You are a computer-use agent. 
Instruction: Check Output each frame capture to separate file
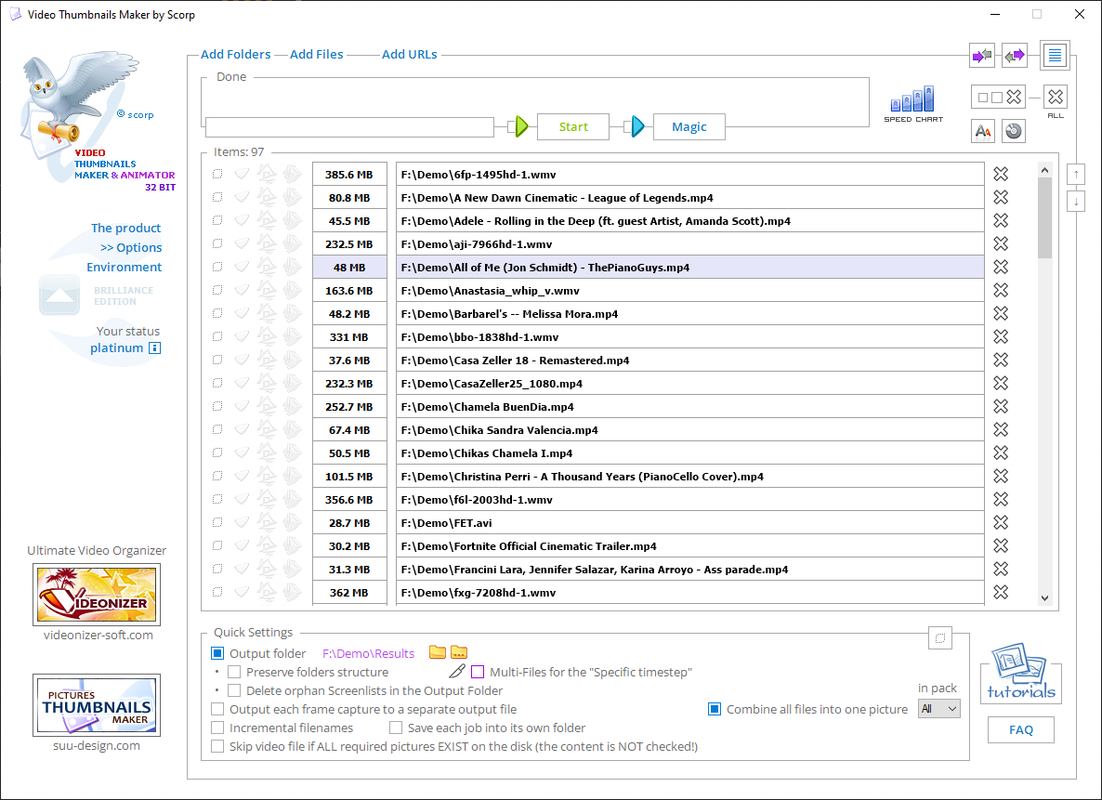[x=218, y=709]
